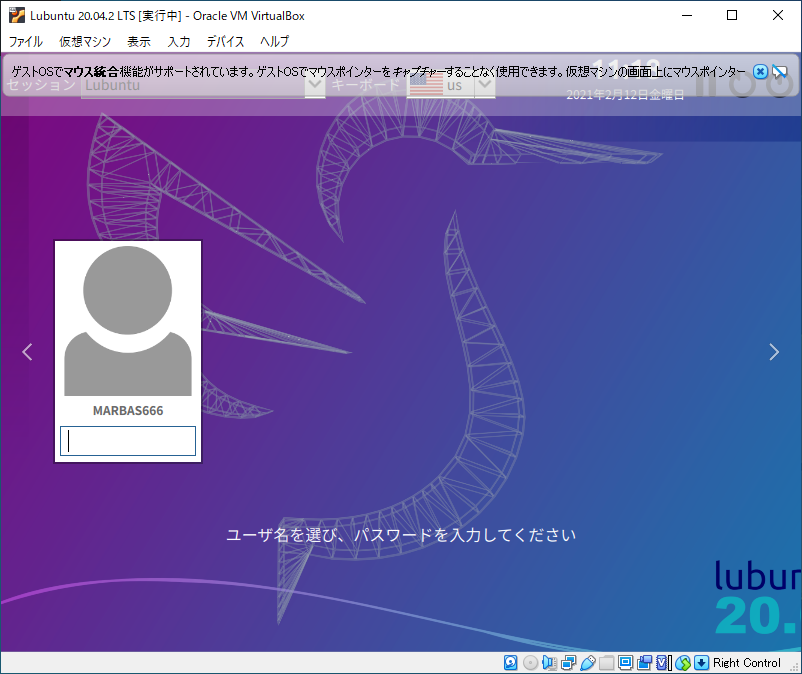Open the 入力 menu
Screen dimensions: 802x674
coord(179,41)
